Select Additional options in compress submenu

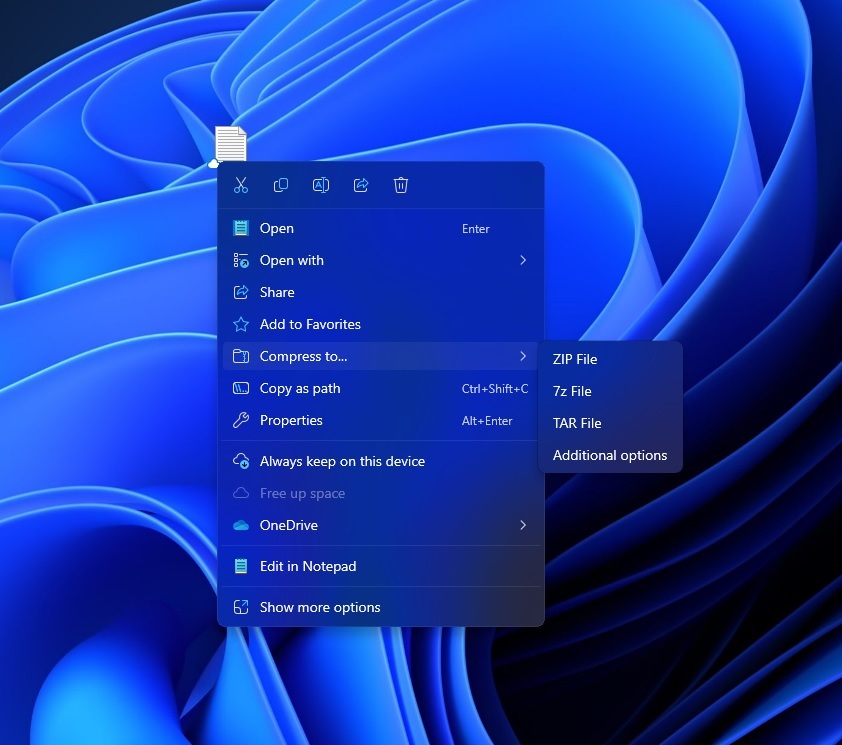(x=610, y=455)
